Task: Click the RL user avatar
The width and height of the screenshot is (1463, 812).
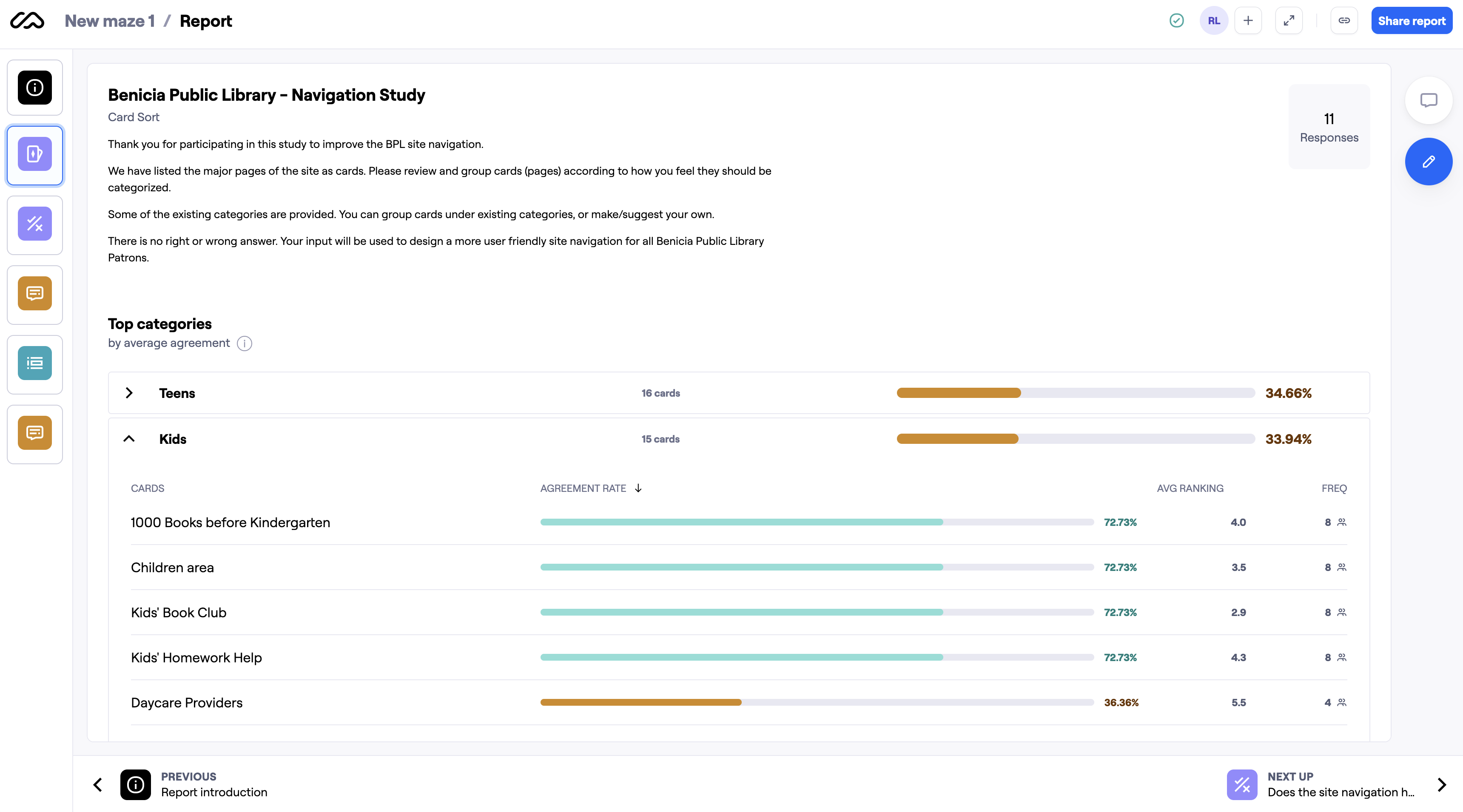Action: (1214, 21)
